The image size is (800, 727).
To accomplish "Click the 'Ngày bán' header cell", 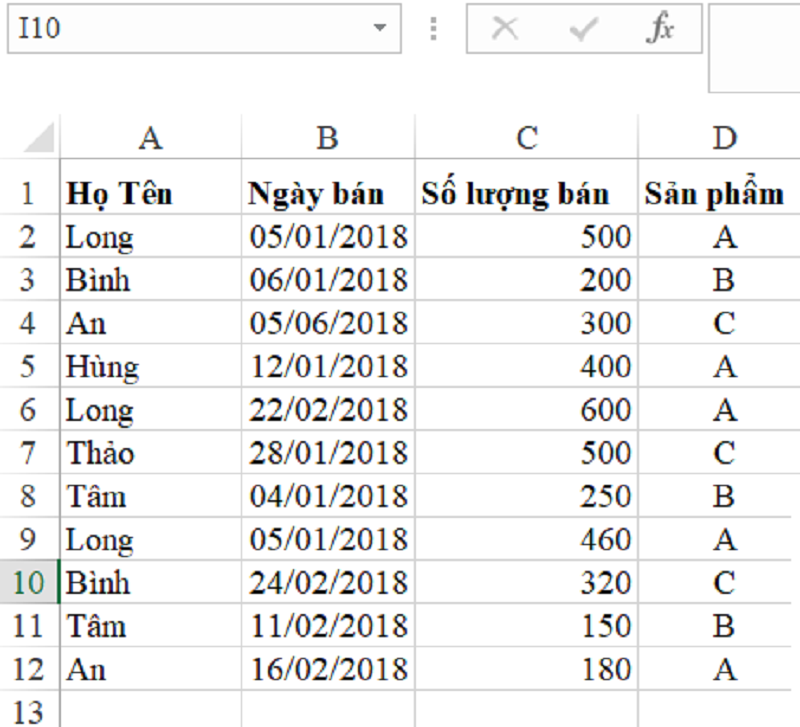I will pyautogui.click(x=330, y=194).
